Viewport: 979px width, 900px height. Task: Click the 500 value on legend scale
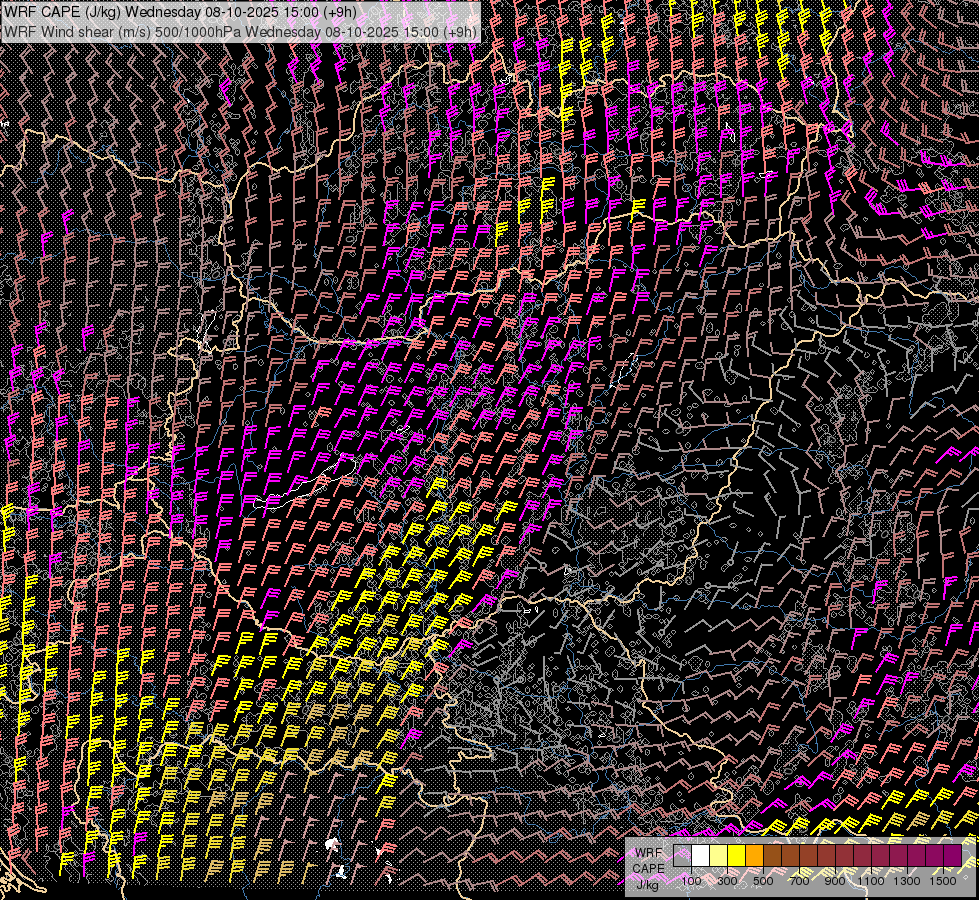click(x=764, y=881)
